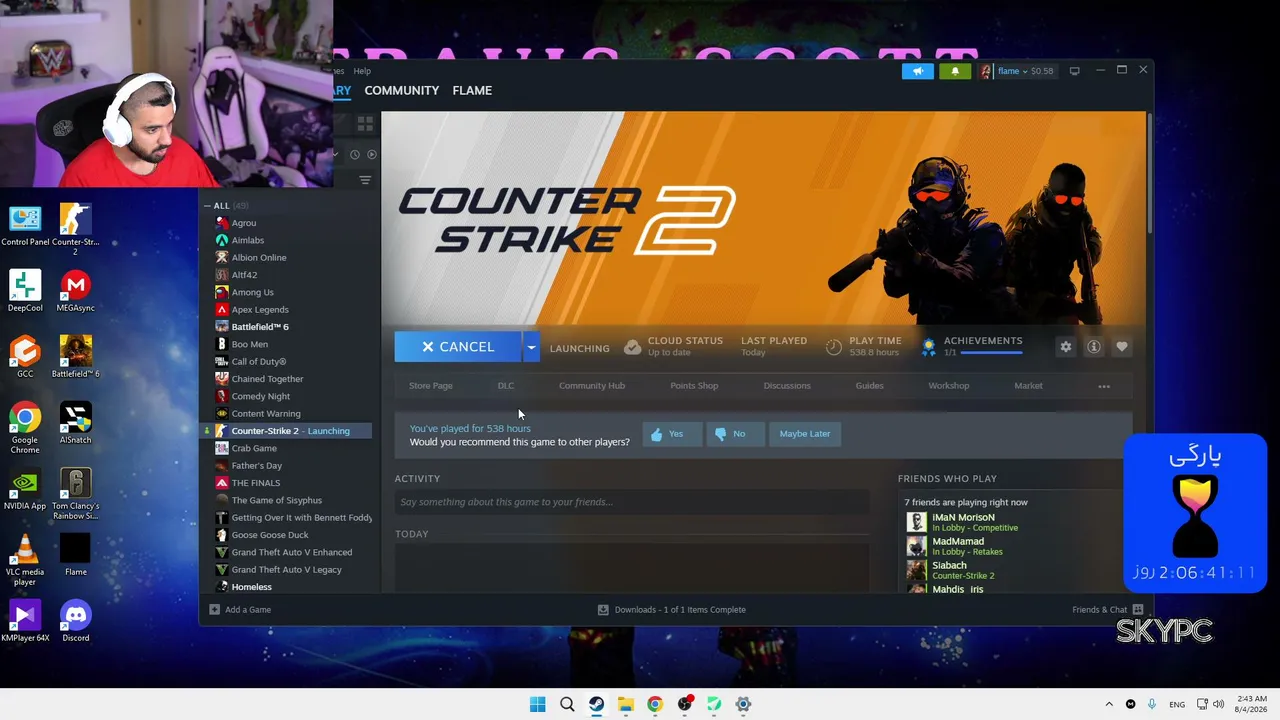Open Downloads status at bottom
The image size is (1280, 720).
pyautogui.click(x=672, y=610)
